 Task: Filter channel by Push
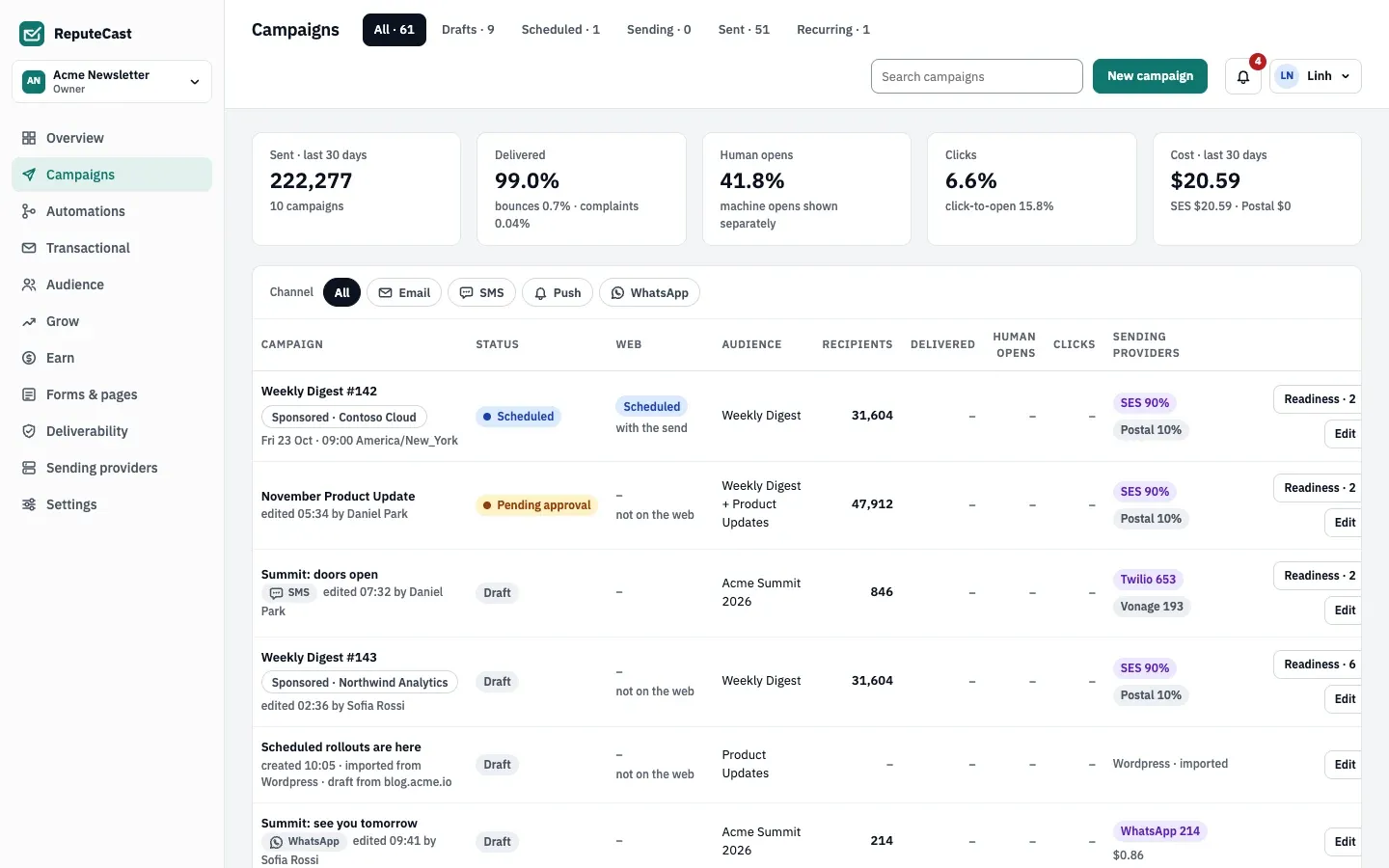tap(558, 292)
